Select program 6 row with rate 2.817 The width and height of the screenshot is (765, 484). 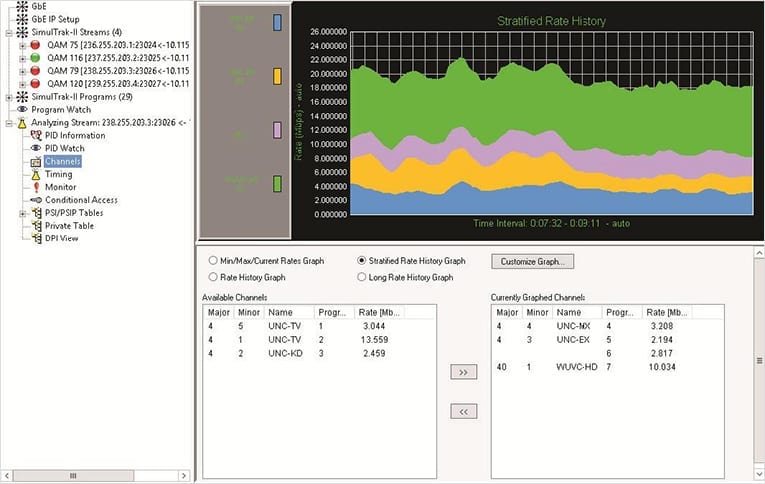pyautogui.click(x=607, y=353)
